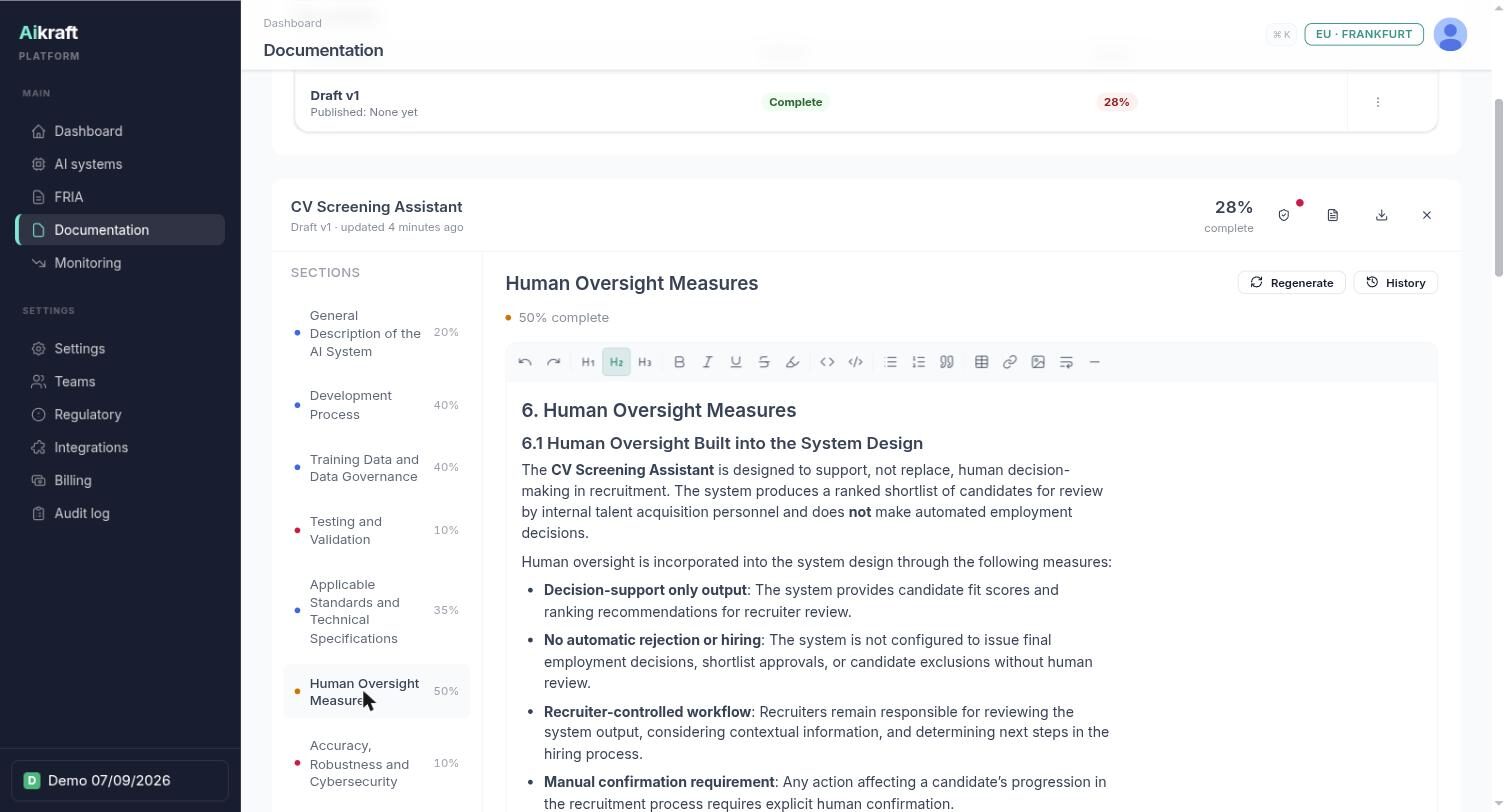Download the CV Screening Assistant document
1506x812 pixels.
point(1381,215)
